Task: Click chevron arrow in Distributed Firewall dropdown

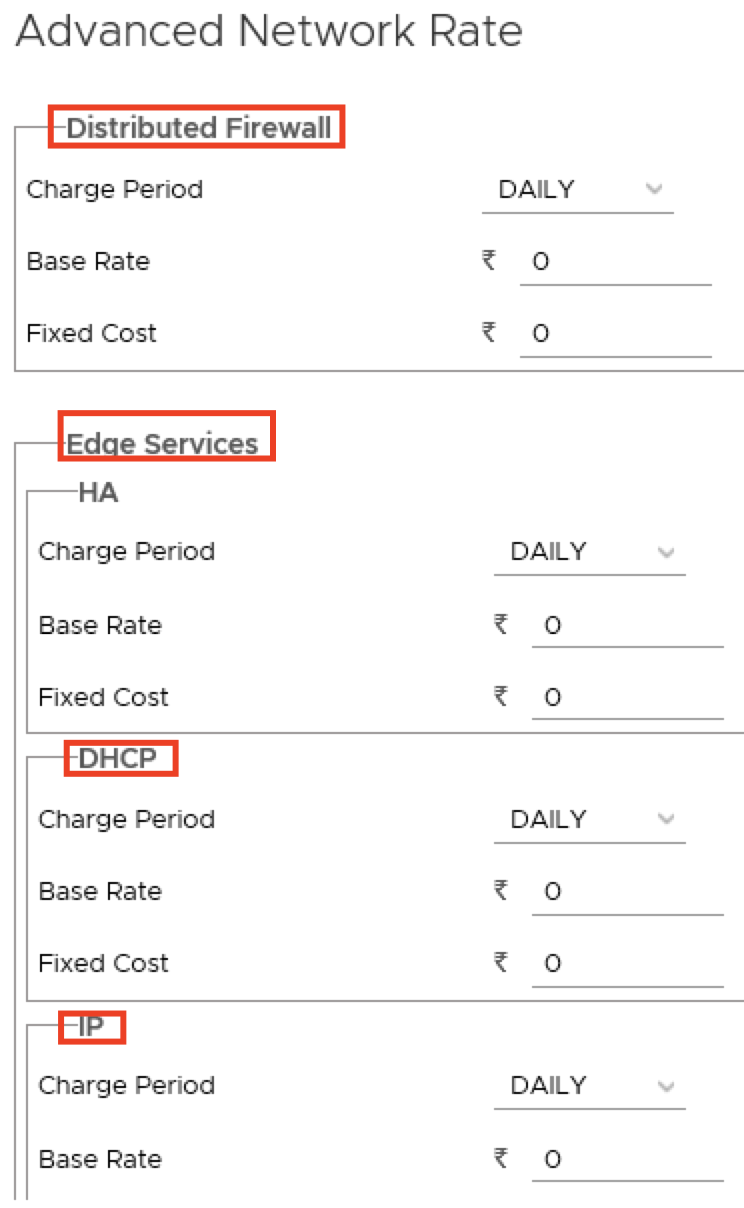Action: click(x=654, y=189)
